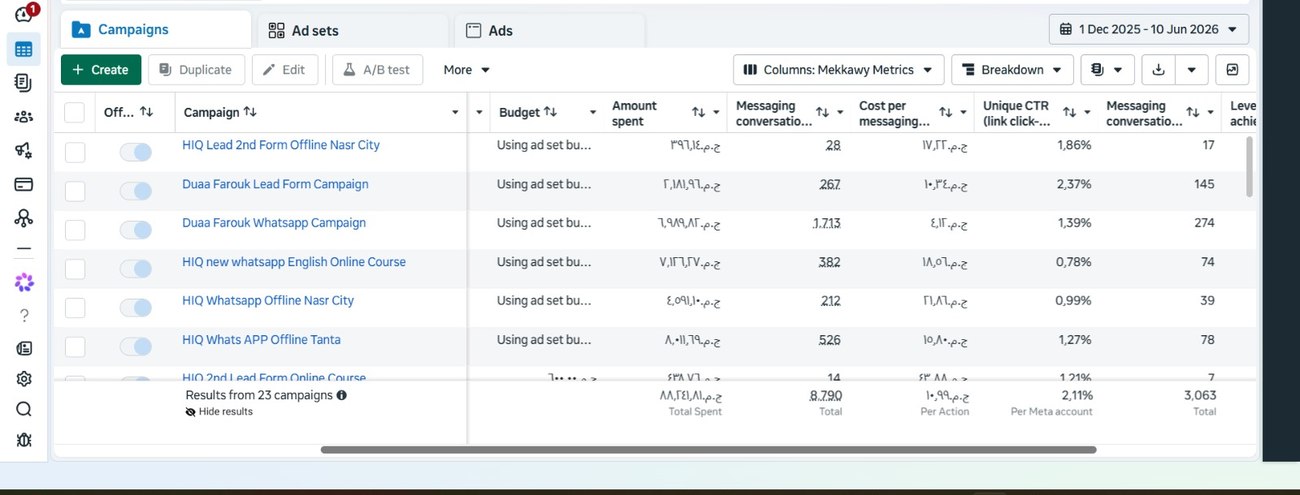Open the news document icon in sidebar
This screenshot has width=1300, height=495.
point(24,348)
